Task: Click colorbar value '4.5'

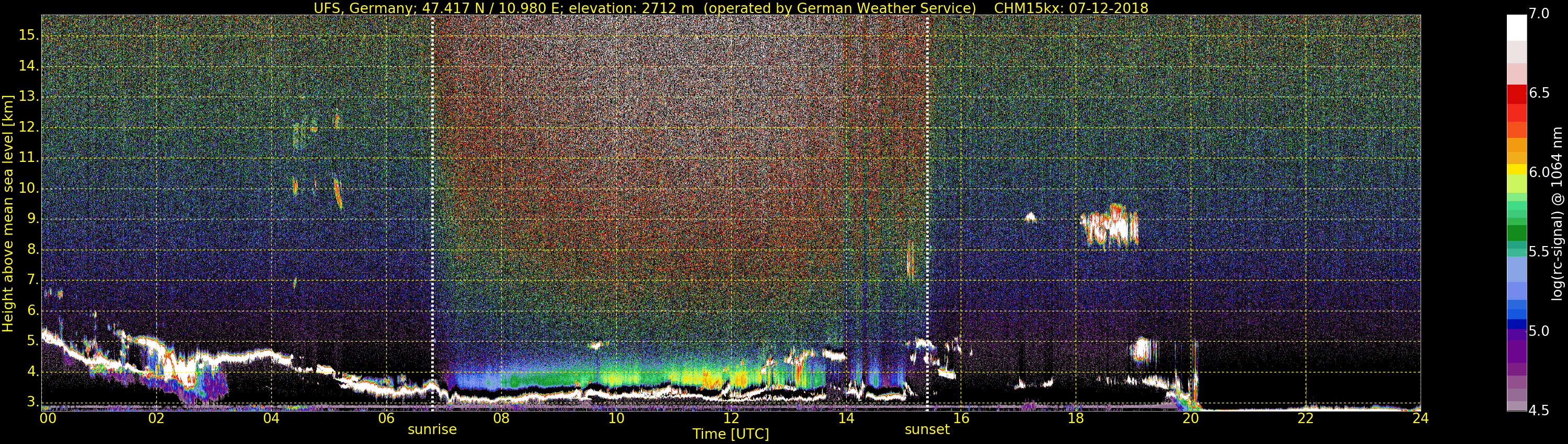Action: coord(1539,411)
